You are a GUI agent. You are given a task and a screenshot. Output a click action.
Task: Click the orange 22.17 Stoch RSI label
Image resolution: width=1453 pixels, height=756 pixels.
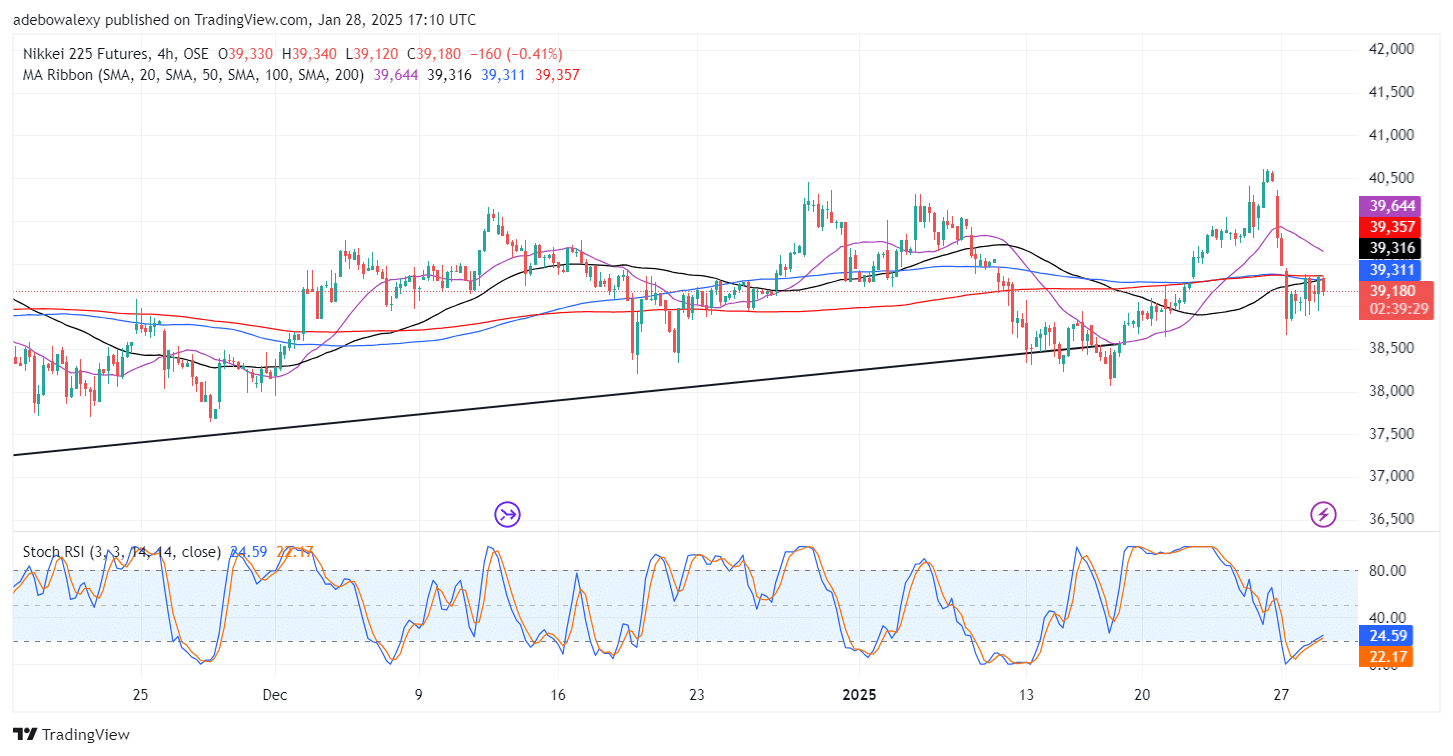1384,656
